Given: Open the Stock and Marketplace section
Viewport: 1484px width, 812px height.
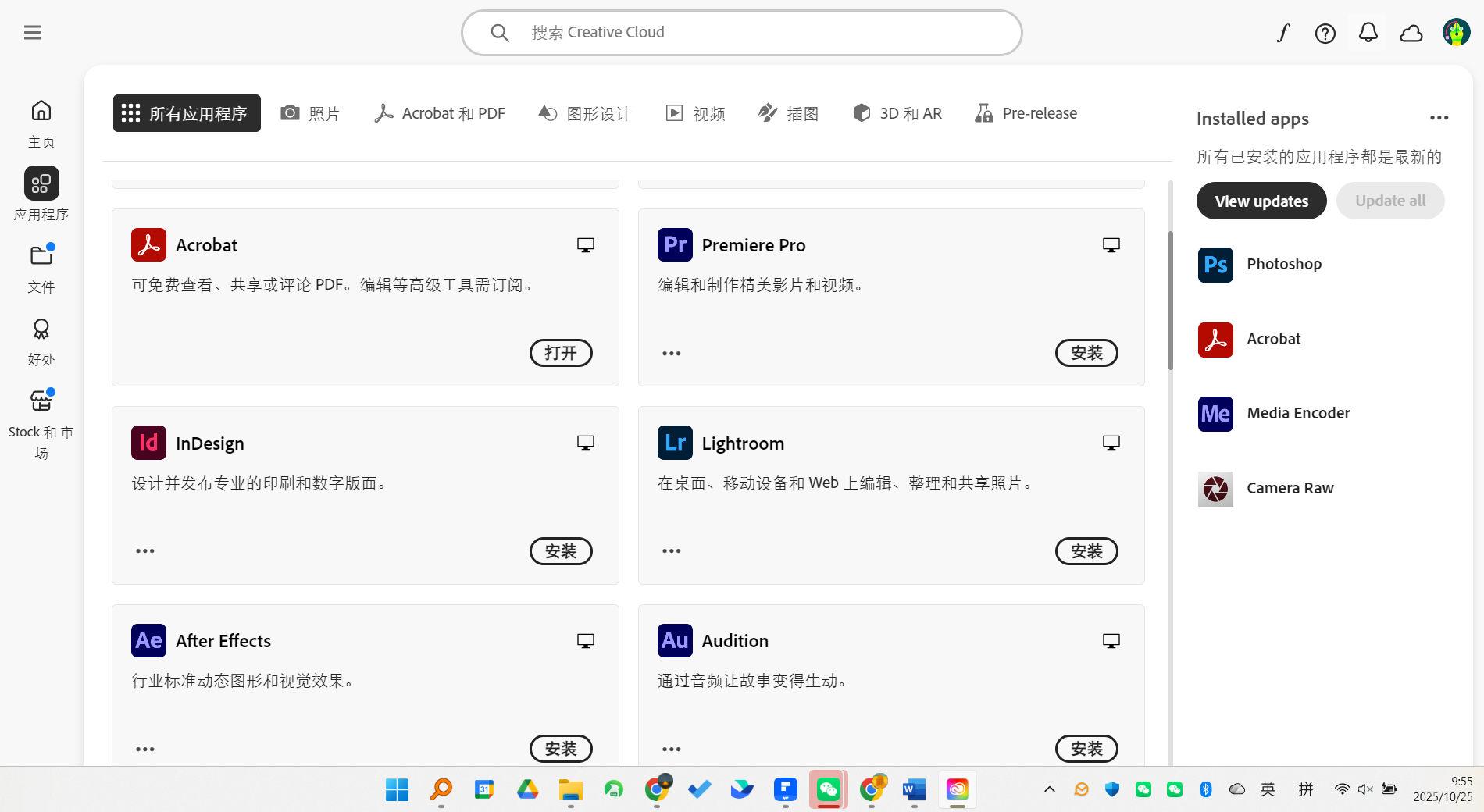Looking at the screenshot, I should point(41,422).
